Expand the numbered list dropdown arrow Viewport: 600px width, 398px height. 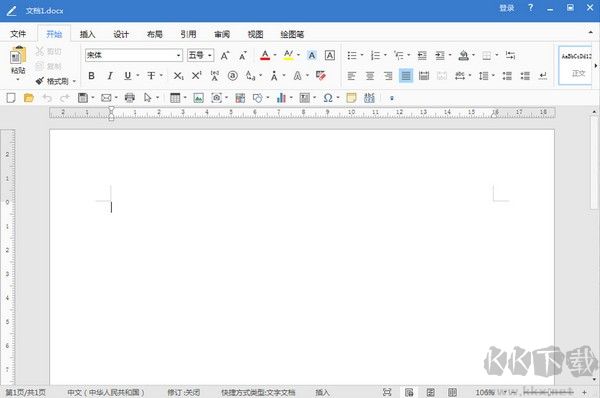tap(385, 55)
